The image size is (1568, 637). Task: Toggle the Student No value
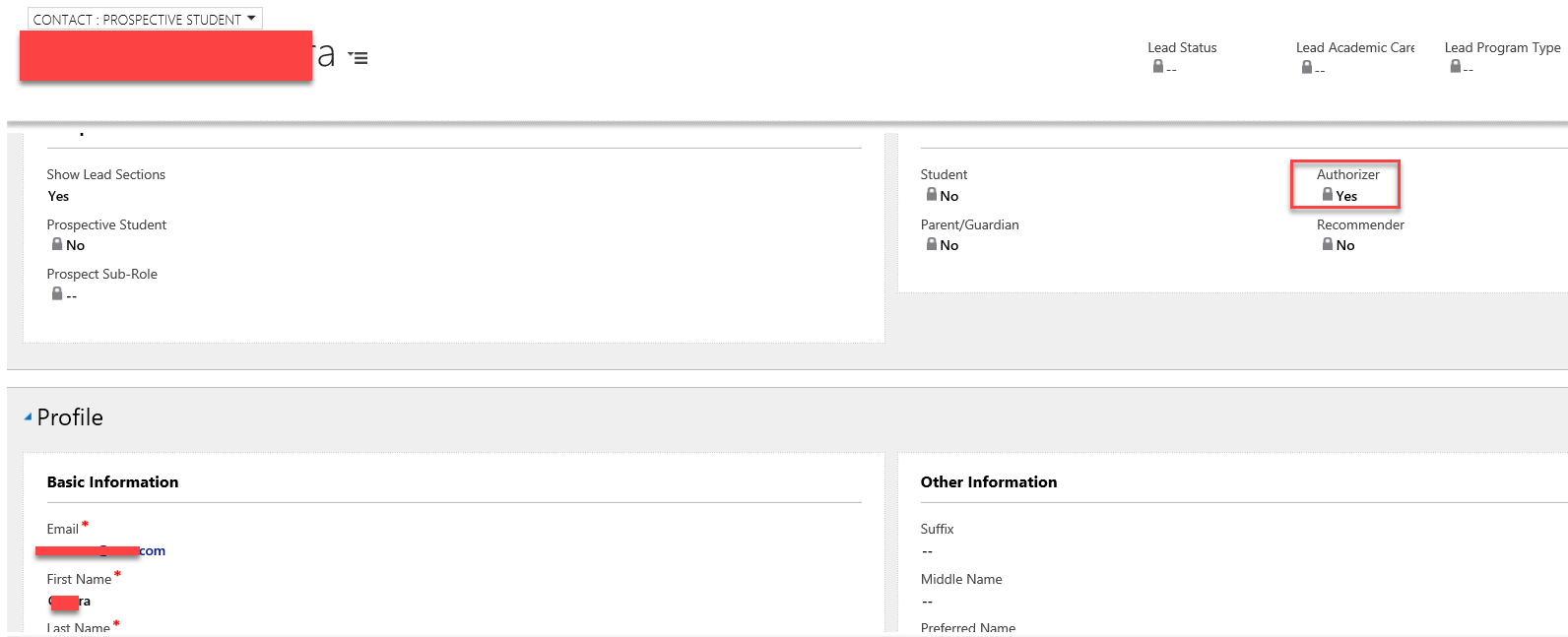pyautogui.click(x=948, y=196)
